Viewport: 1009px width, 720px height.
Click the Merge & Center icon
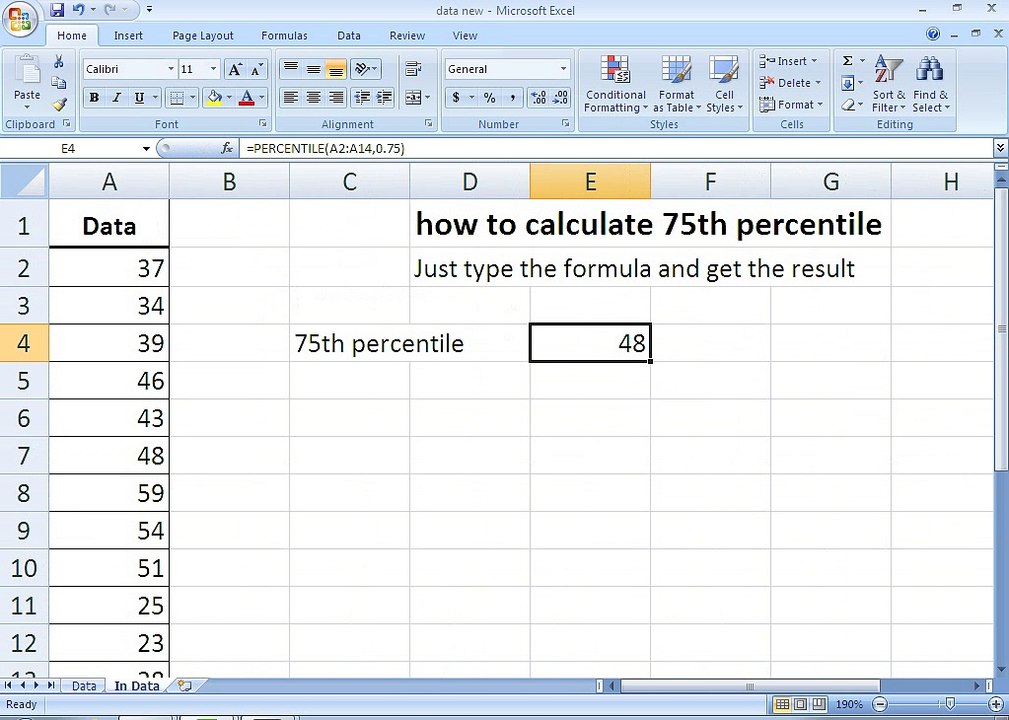[x=412, y=98]
